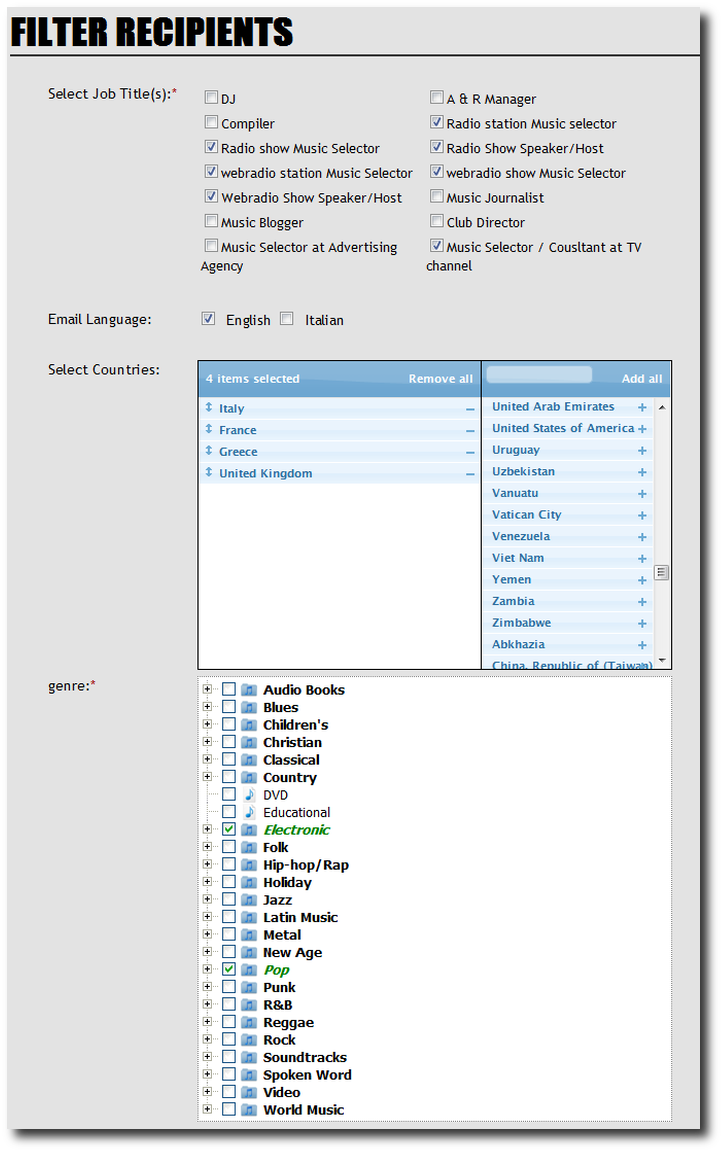Click Remove all selected countries

(x=440, y=379)
